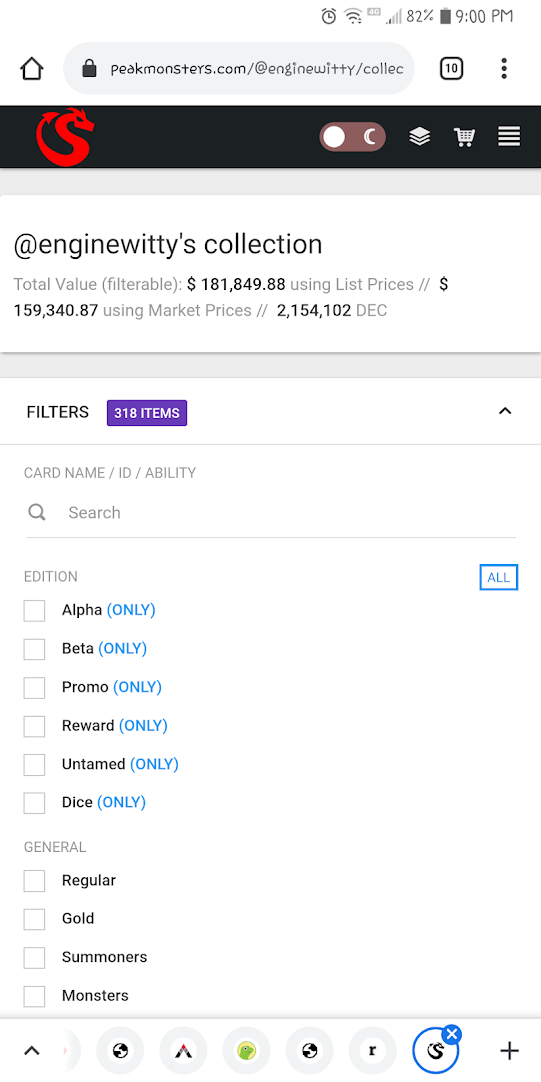
Task: Go to the browser home page
Action: point(32,68)
